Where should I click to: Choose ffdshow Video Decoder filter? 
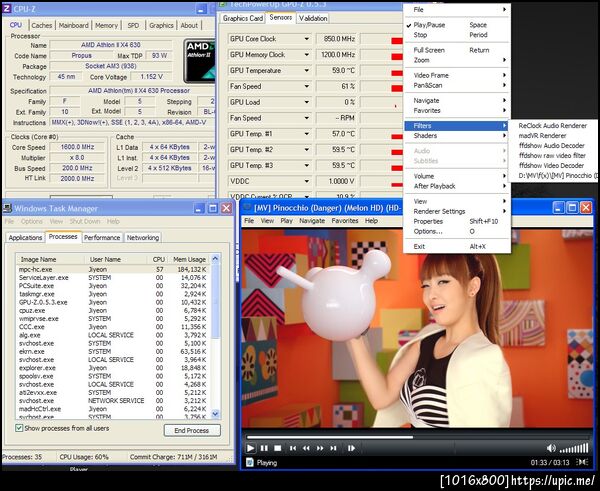coord(551,165)
